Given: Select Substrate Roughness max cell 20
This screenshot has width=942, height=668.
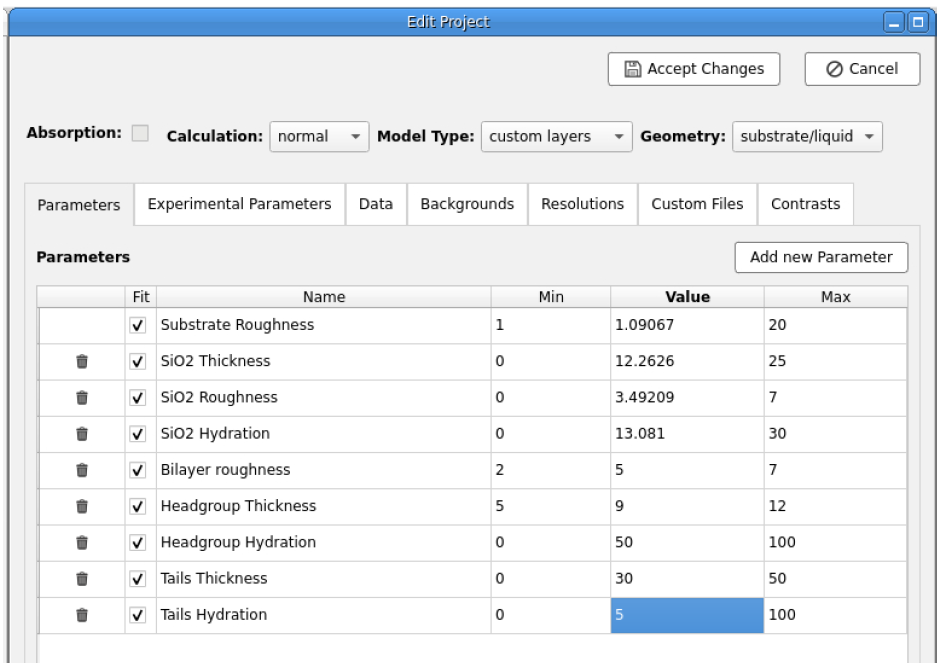Looking at the screenshot, I should [x=836, y=326].
